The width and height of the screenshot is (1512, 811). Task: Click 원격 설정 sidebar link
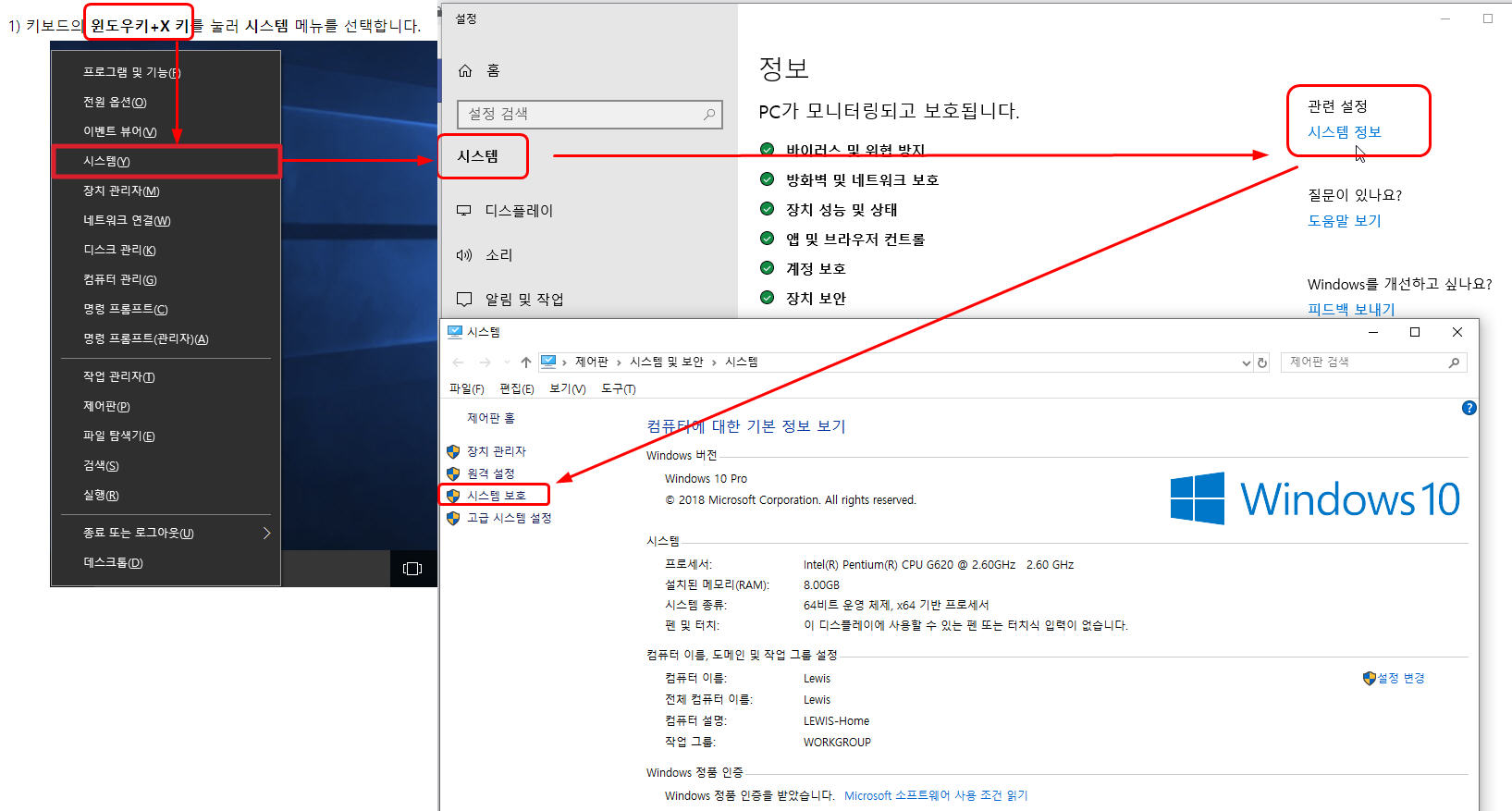[x=490, y=473]
